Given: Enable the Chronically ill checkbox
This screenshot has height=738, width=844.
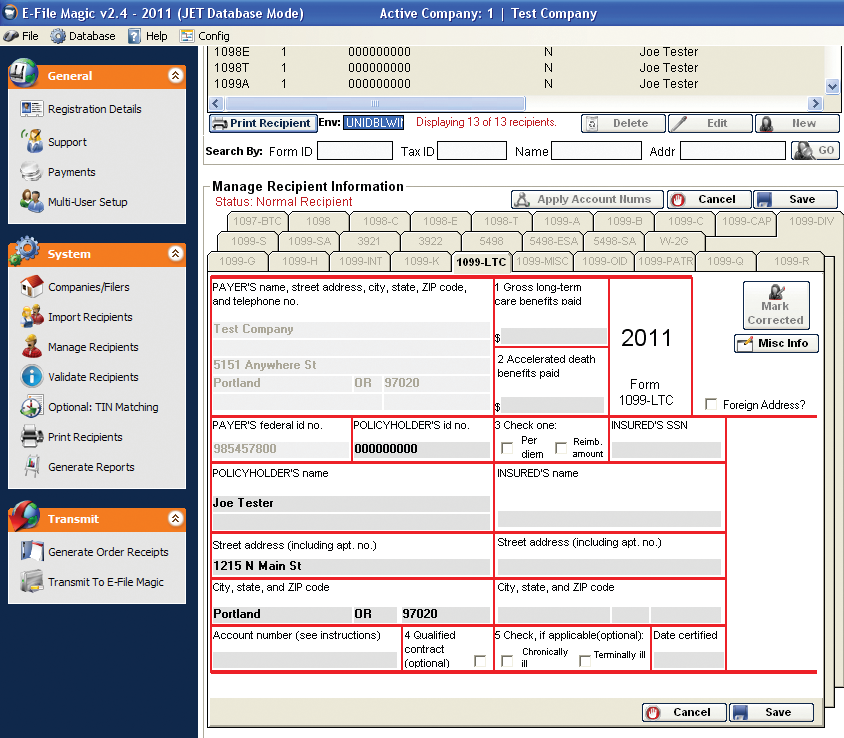Looking at the screenshot, I should [508, 660].
